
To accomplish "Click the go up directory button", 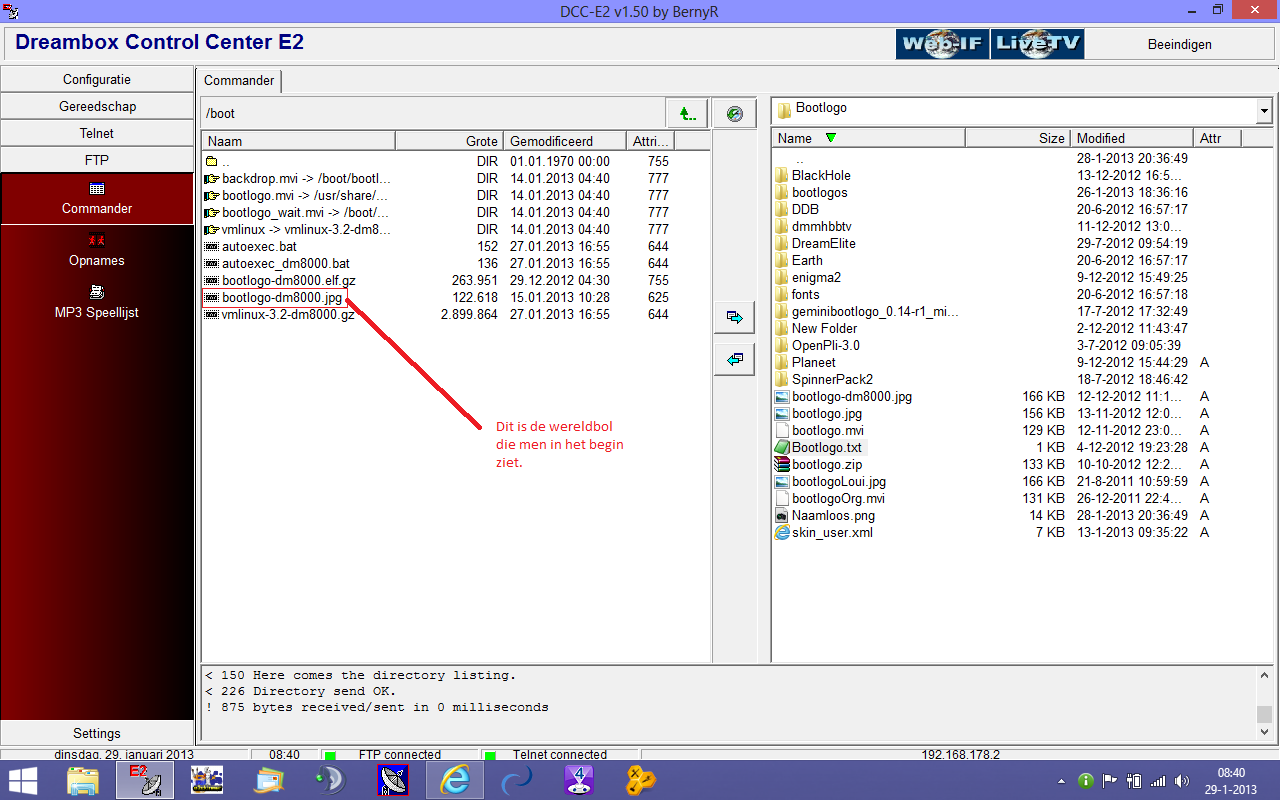I will [x=687, y=114].
